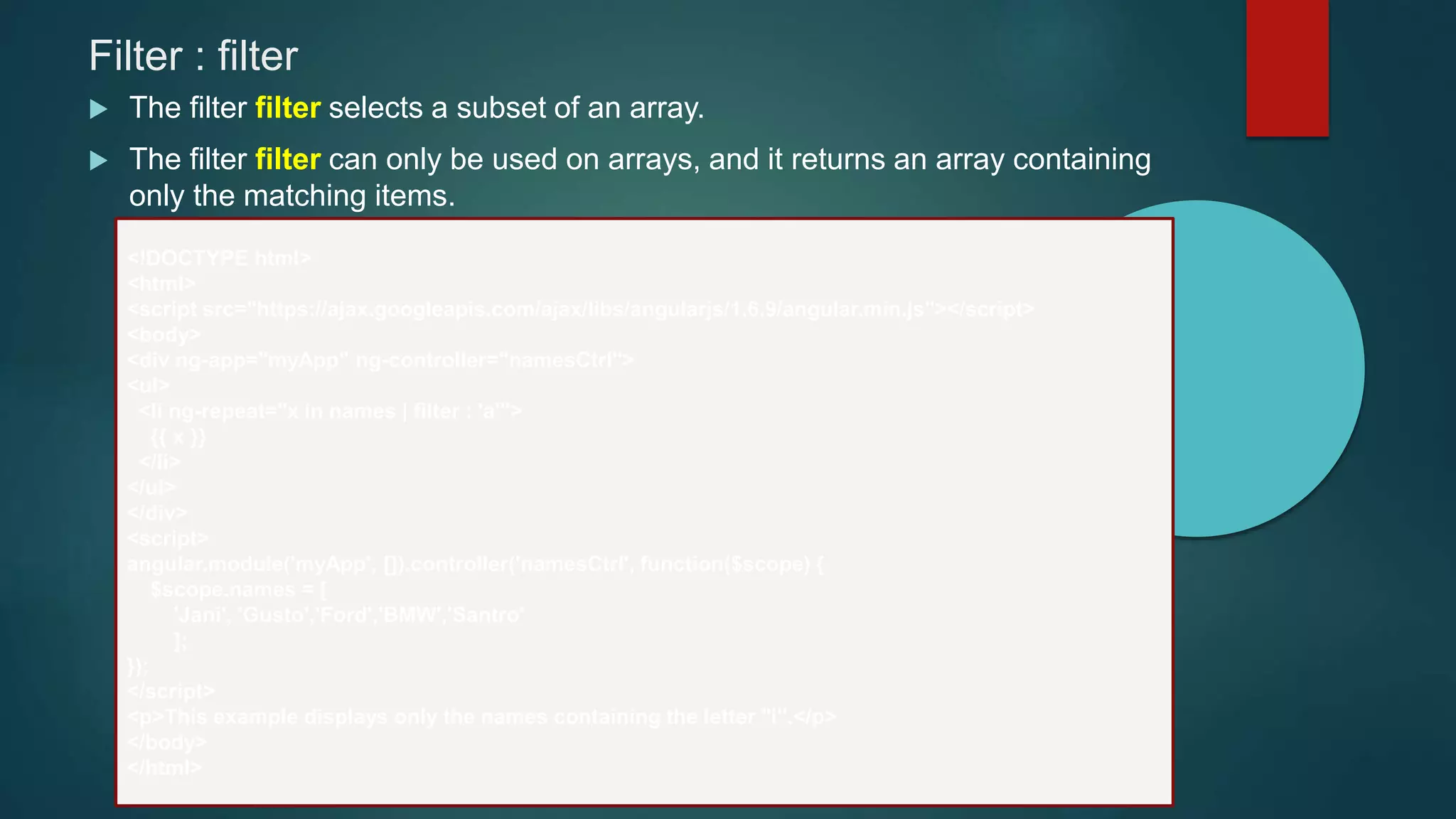The image size is (1456, 819).
Task: Click the angular.module controller code line
Action: [475, 564]
